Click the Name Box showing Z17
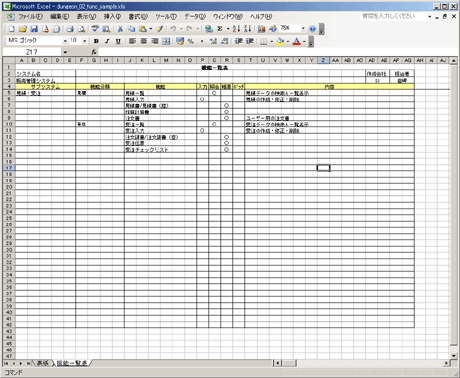The image size is (460, 378). [x=32, y=52]
